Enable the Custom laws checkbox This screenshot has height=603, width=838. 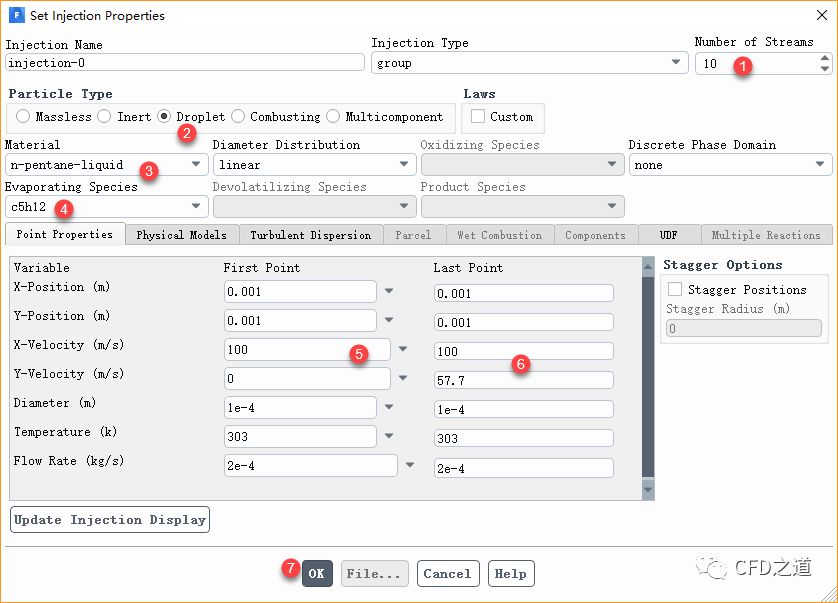point(478,117)
